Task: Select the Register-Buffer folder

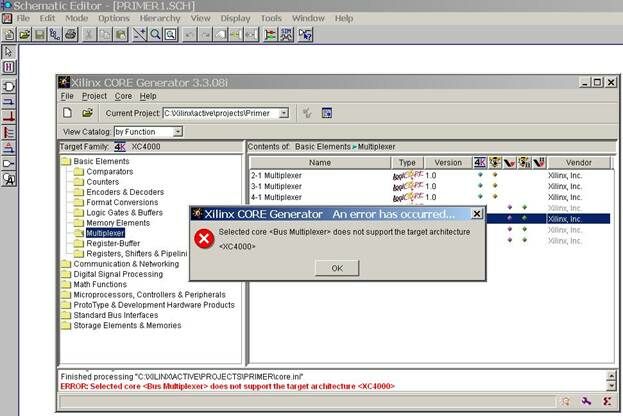Action: coord(113,243)
